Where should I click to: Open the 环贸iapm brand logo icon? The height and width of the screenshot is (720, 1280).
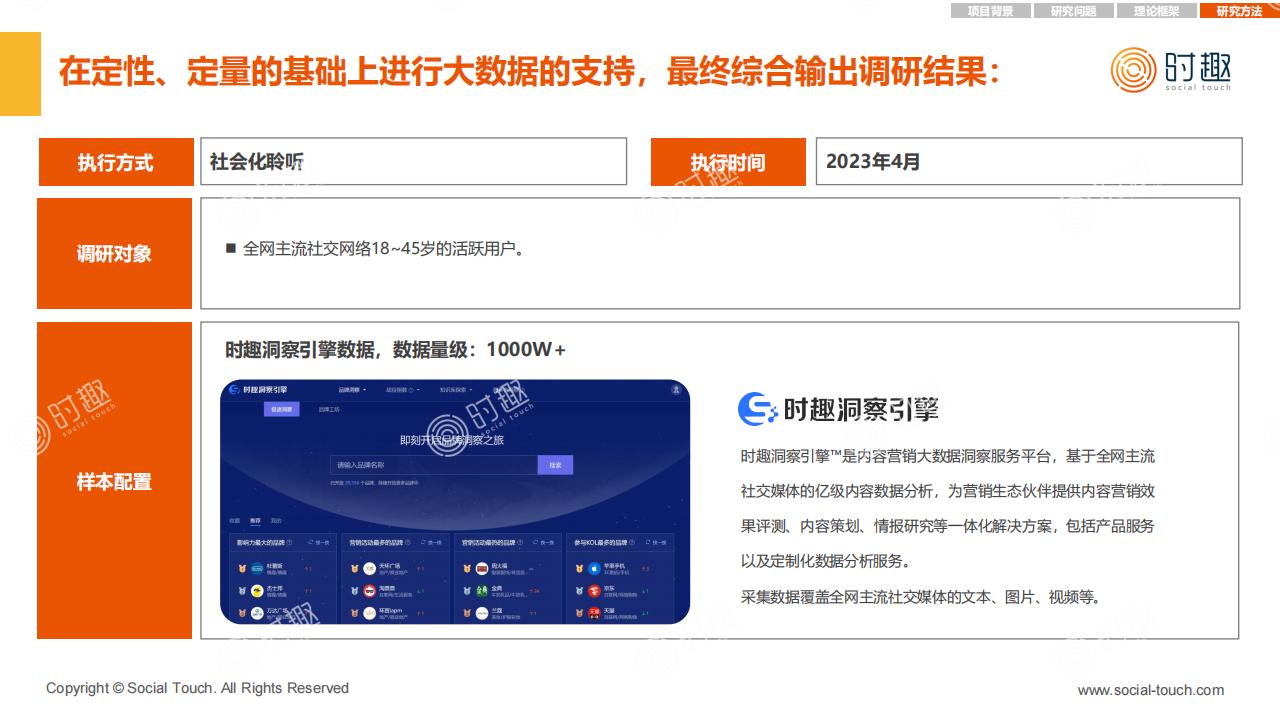pos(369,613)
